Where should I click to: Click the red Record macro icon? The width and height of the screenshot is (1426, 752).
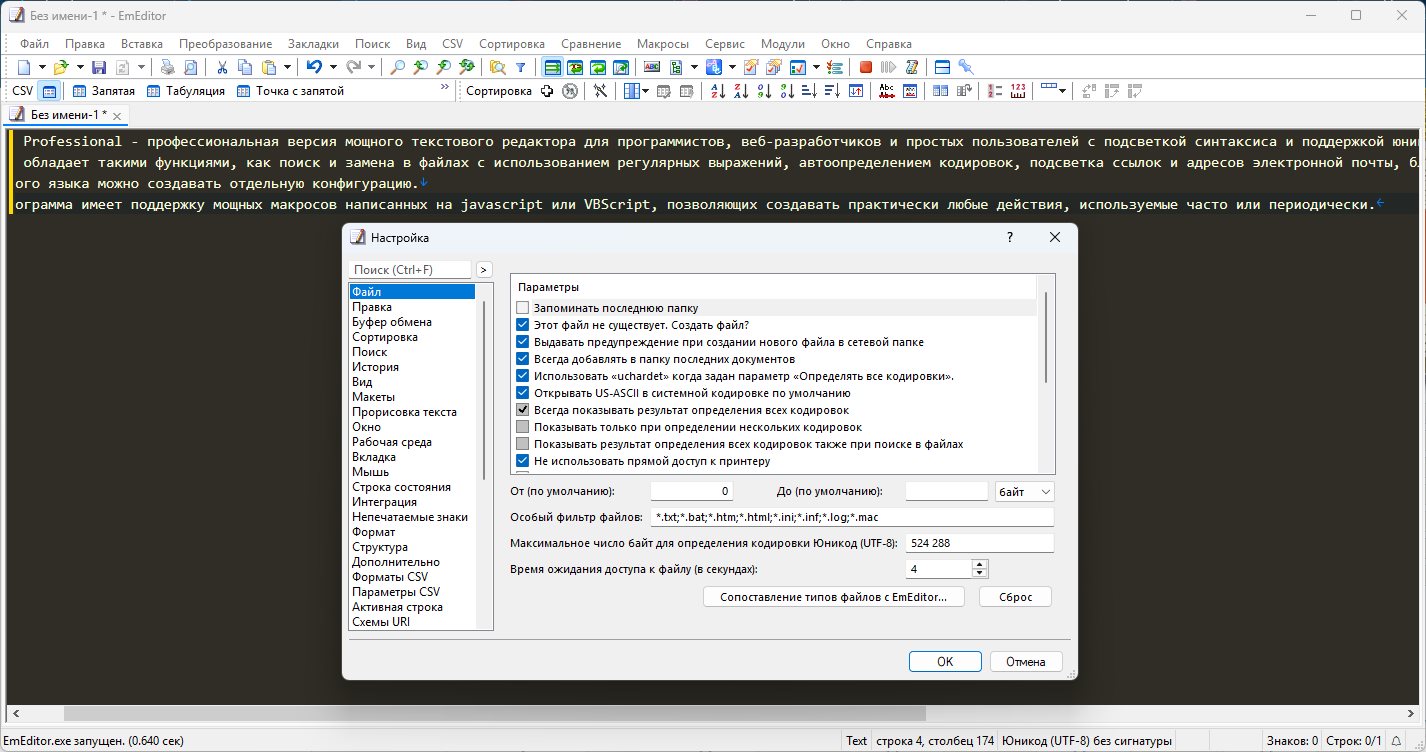(865, 67)
